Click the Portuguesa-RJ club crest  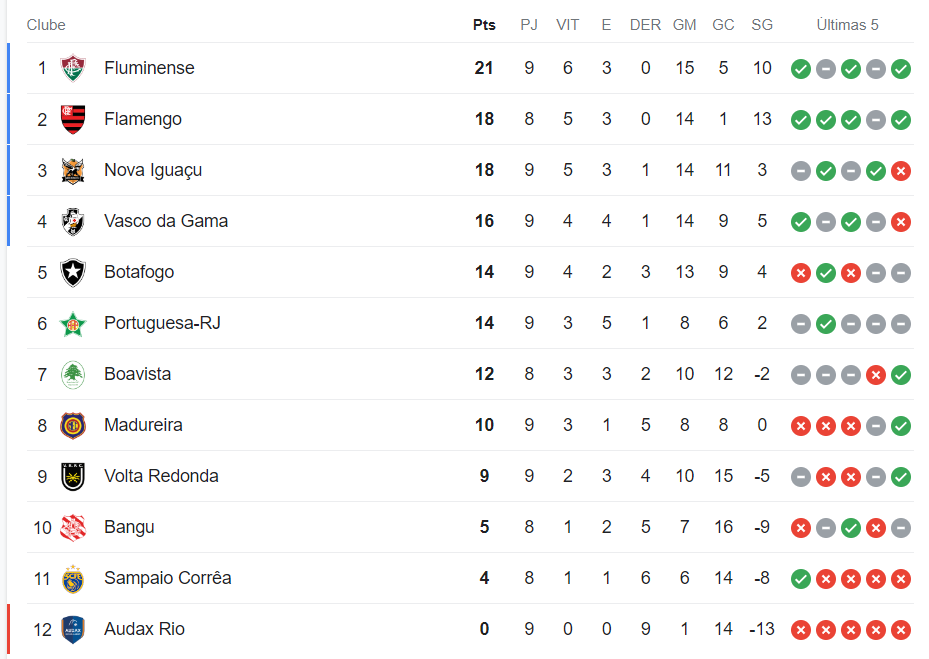click(73, 323)
